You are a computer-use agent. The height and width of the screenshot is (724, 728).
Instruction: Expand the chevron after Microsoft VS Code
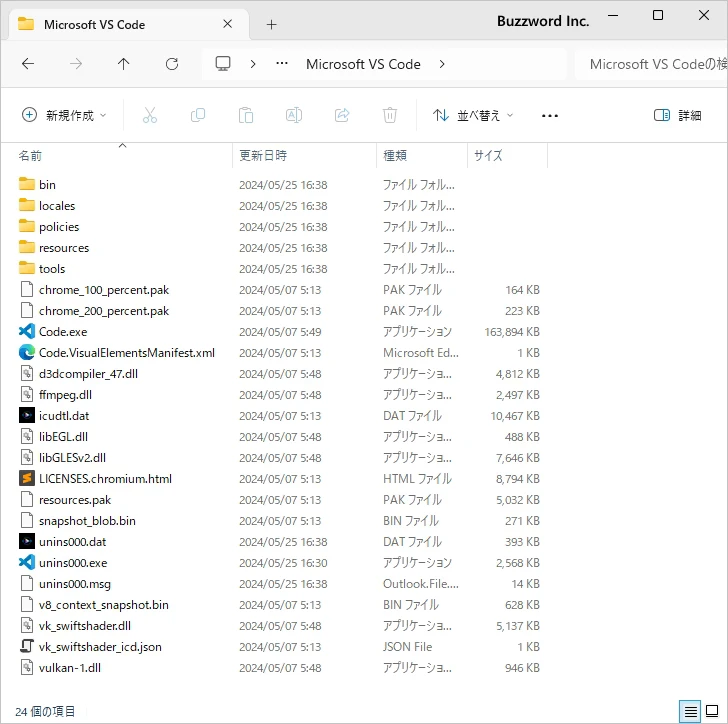pos(442,64)
